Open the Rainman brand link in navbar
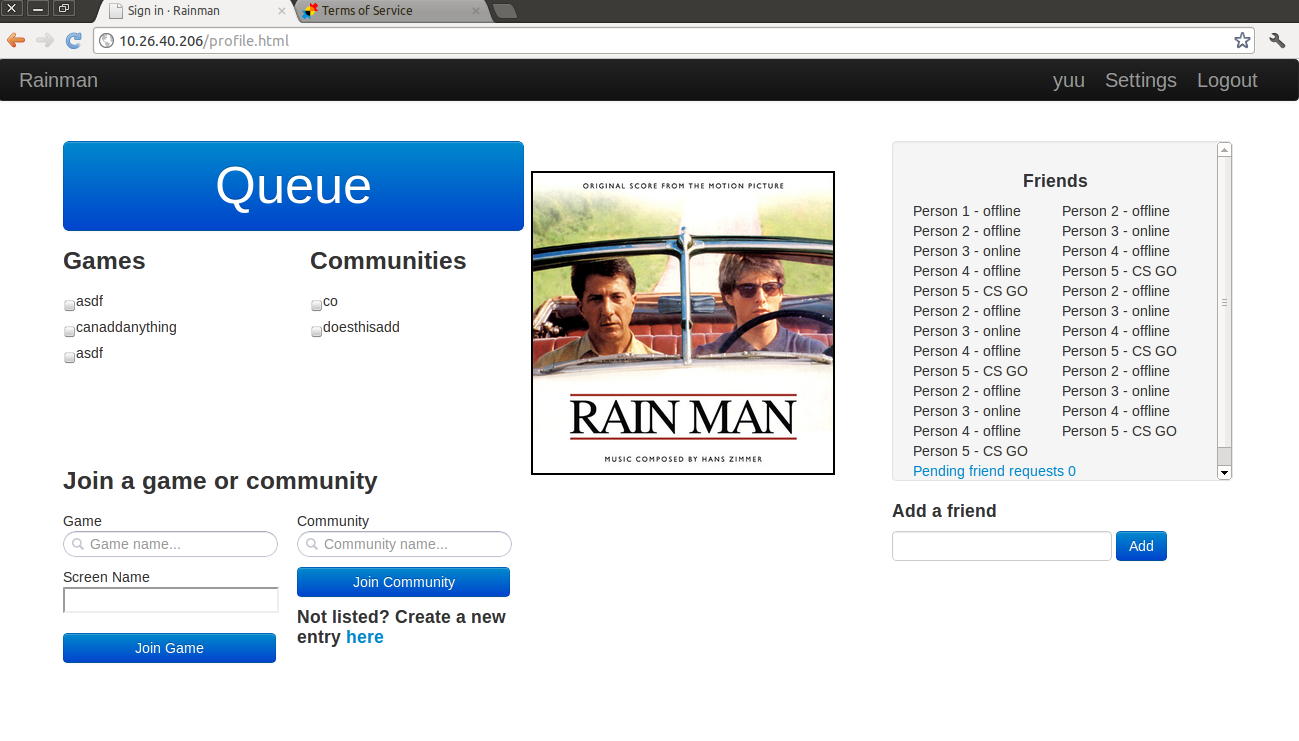Viewport: 1299px width, 741px height. click(59, 80)
